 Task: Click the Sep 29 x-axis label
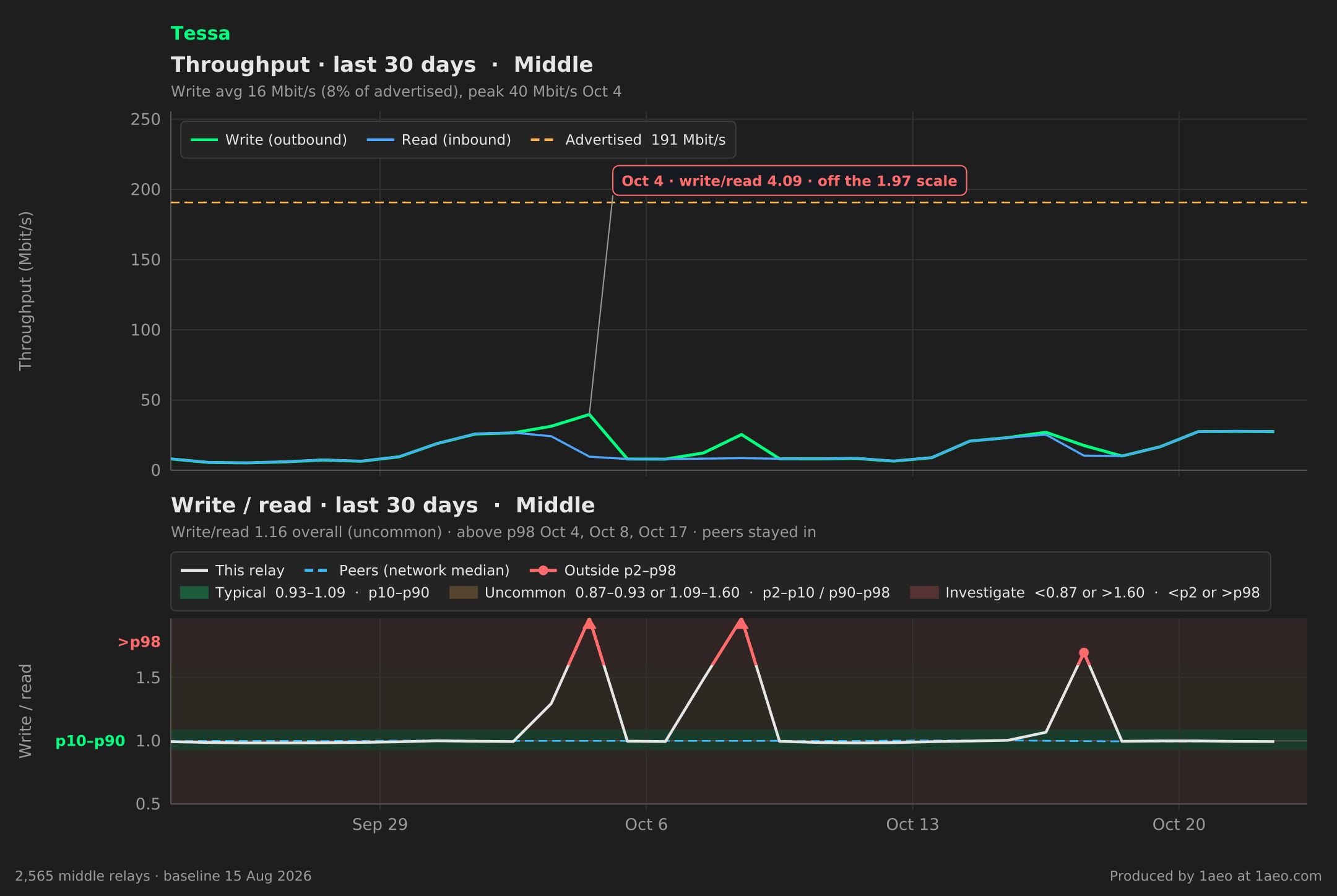coord(380,825)
